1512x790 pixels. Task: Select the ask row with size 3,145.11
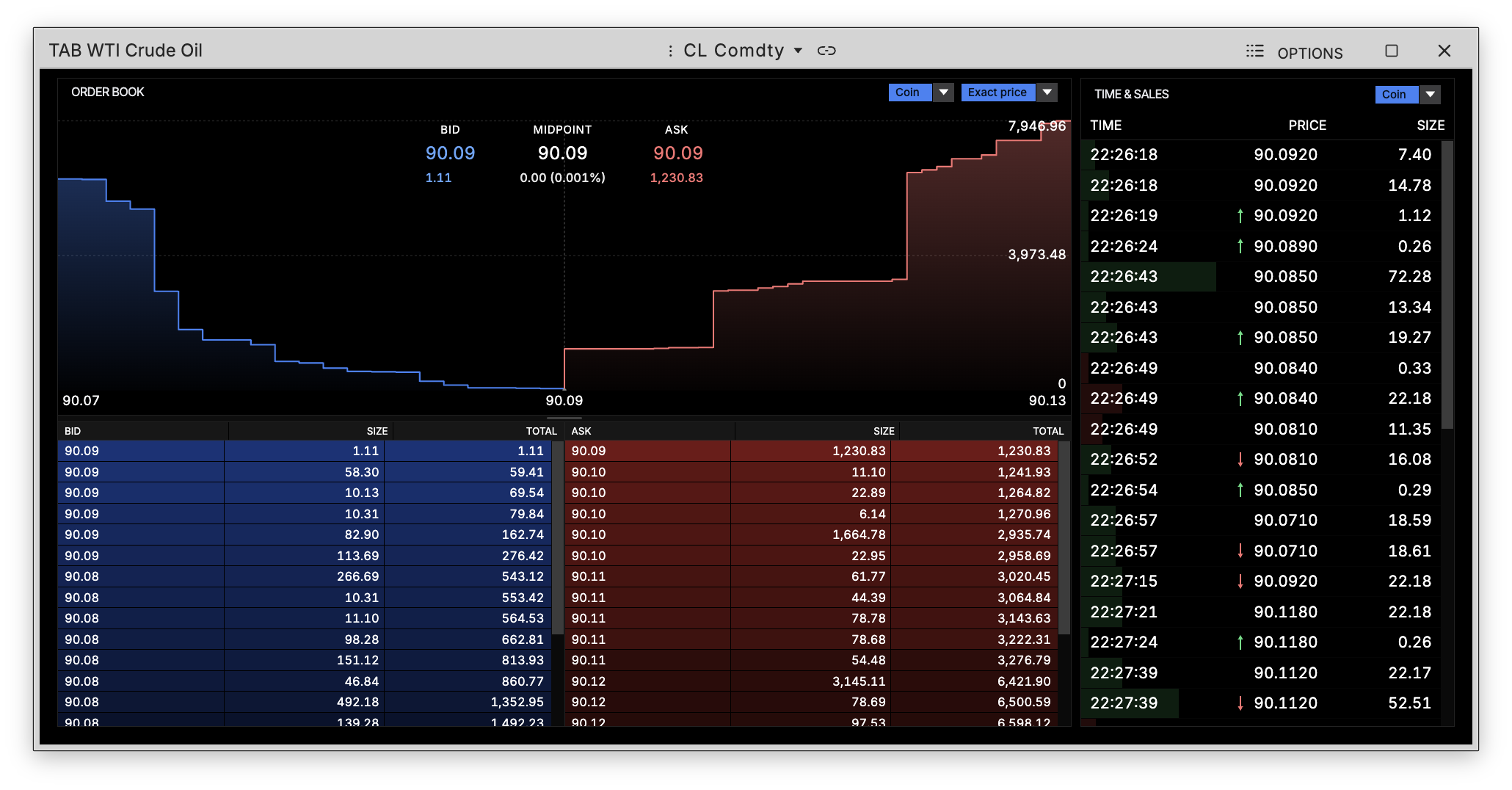[812, 681]
